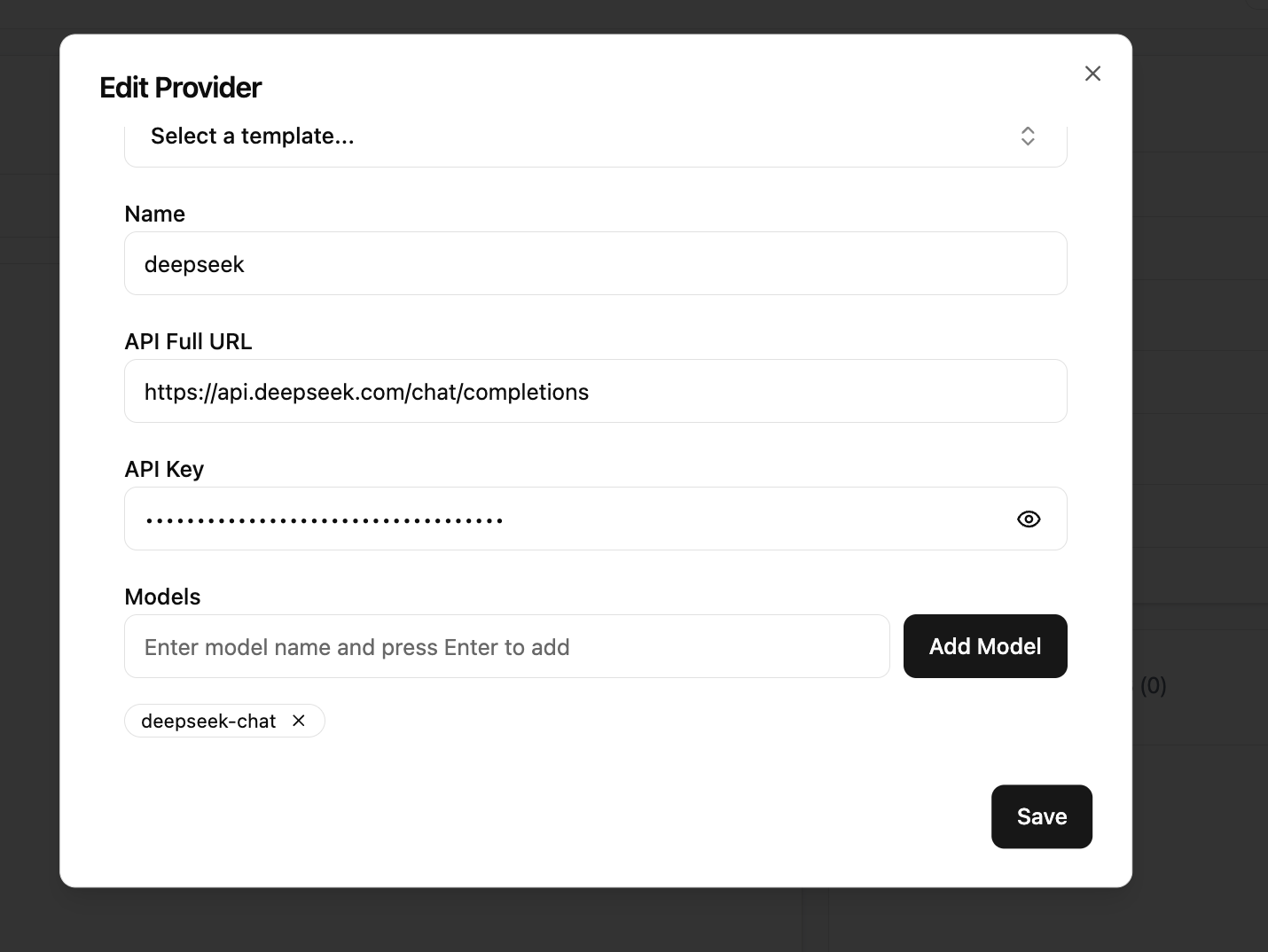The image size is (1268, 952).
Task: Remove the deepseek-chat model tag
Action: click(299, 721)
